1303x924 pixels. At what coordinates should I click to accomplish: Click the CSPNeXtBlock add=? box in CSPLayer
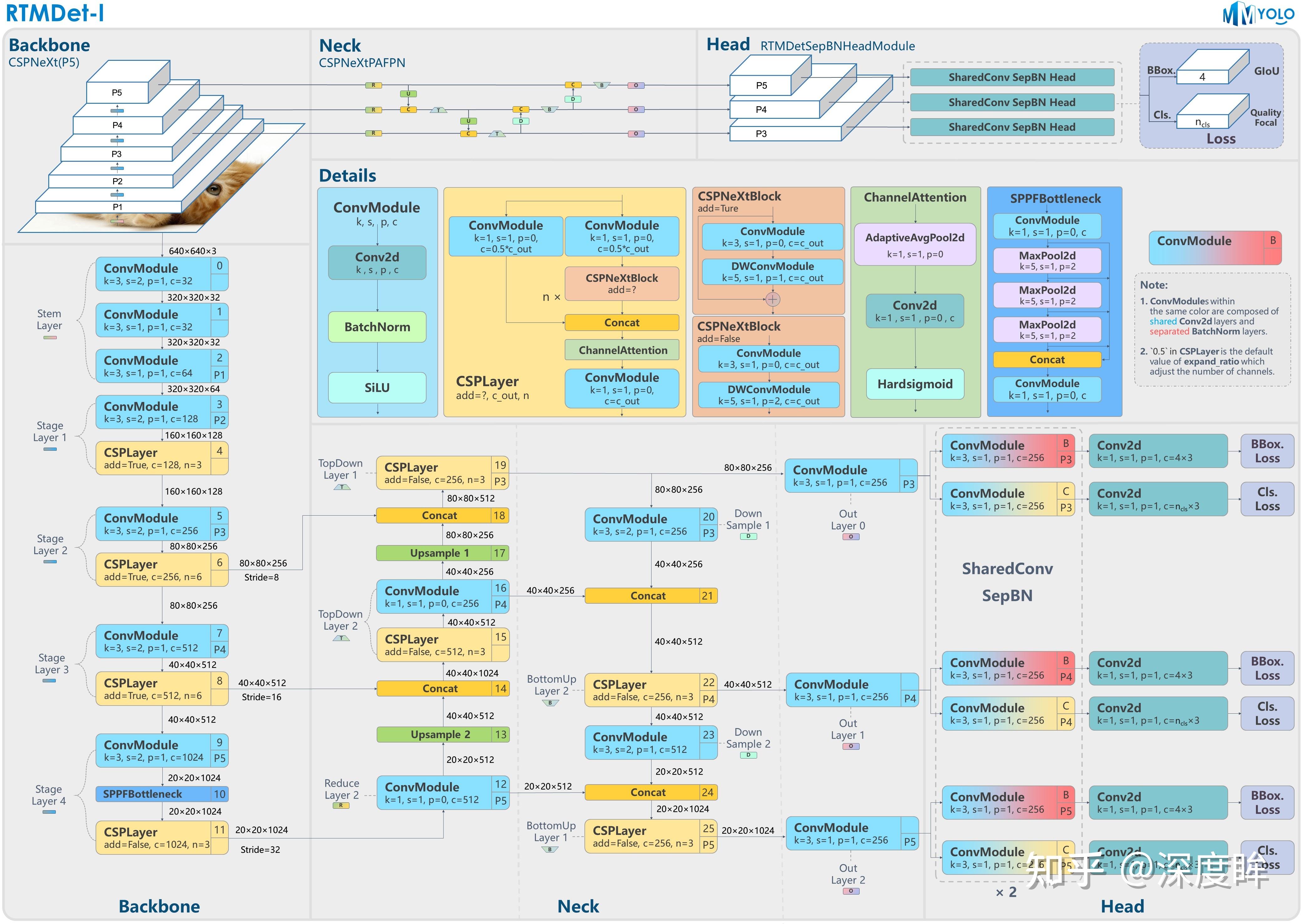[x=622, y=283]
